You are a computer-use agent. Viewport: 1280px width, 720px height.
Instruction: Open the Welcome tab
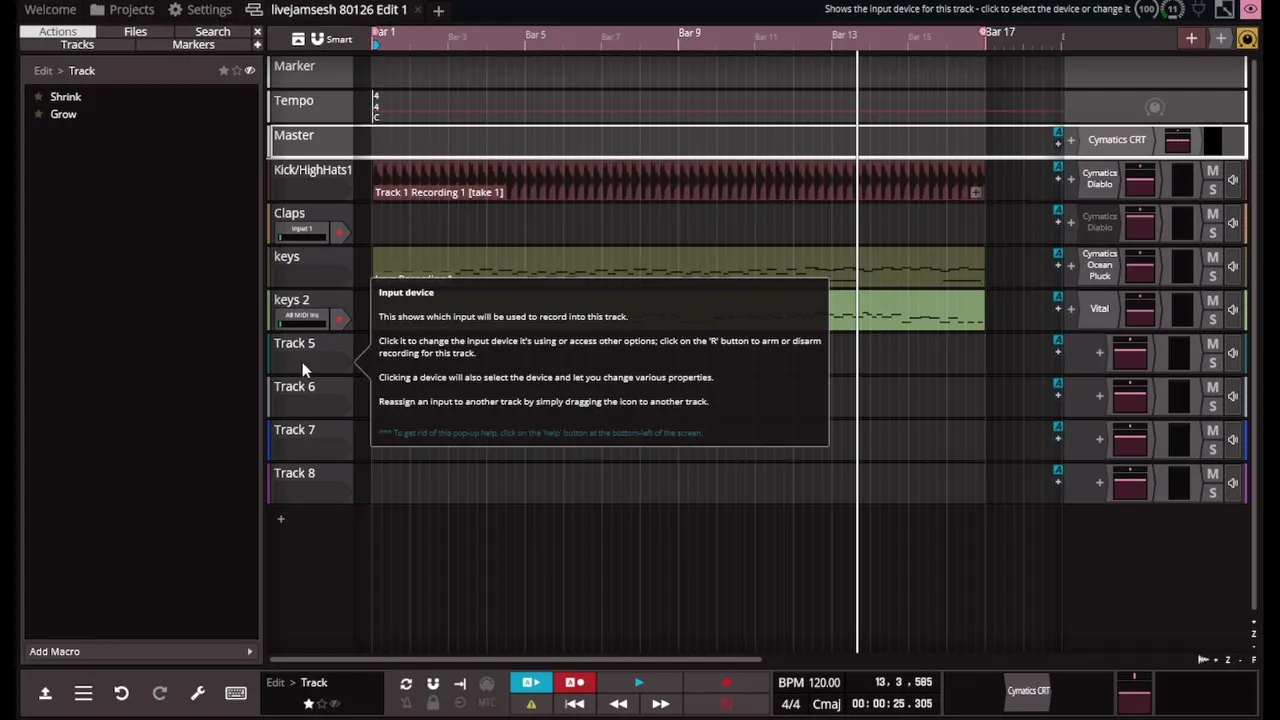click(50, 9)
